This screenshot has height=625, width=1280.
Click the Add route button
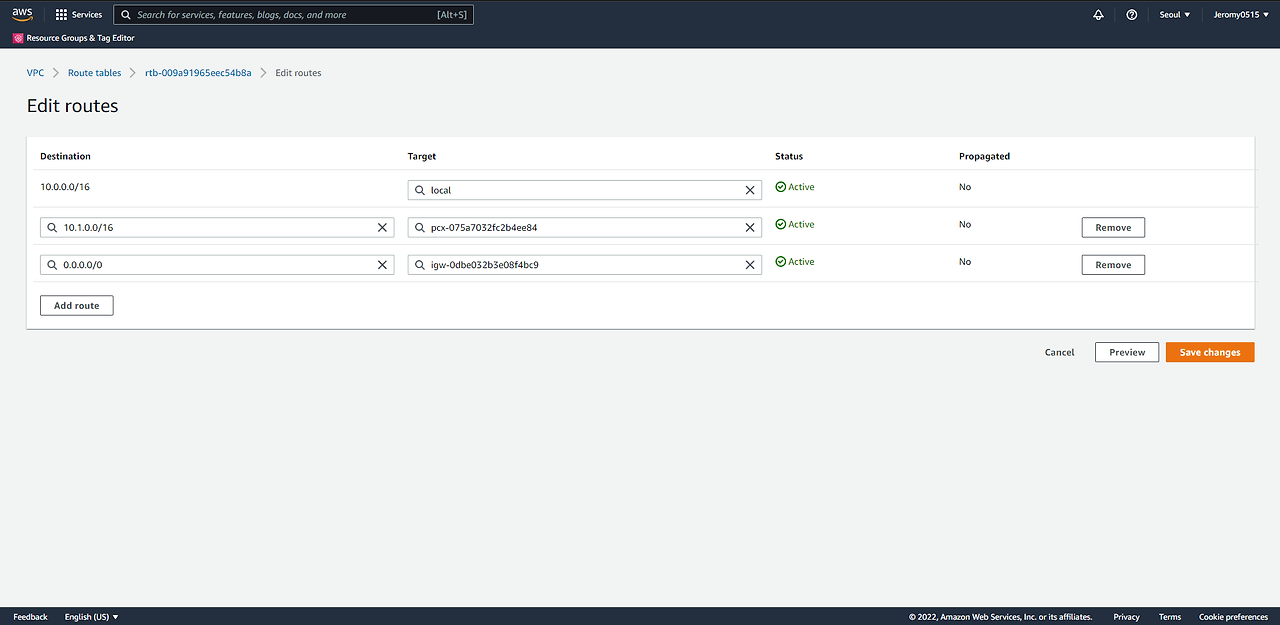point(77,305)
